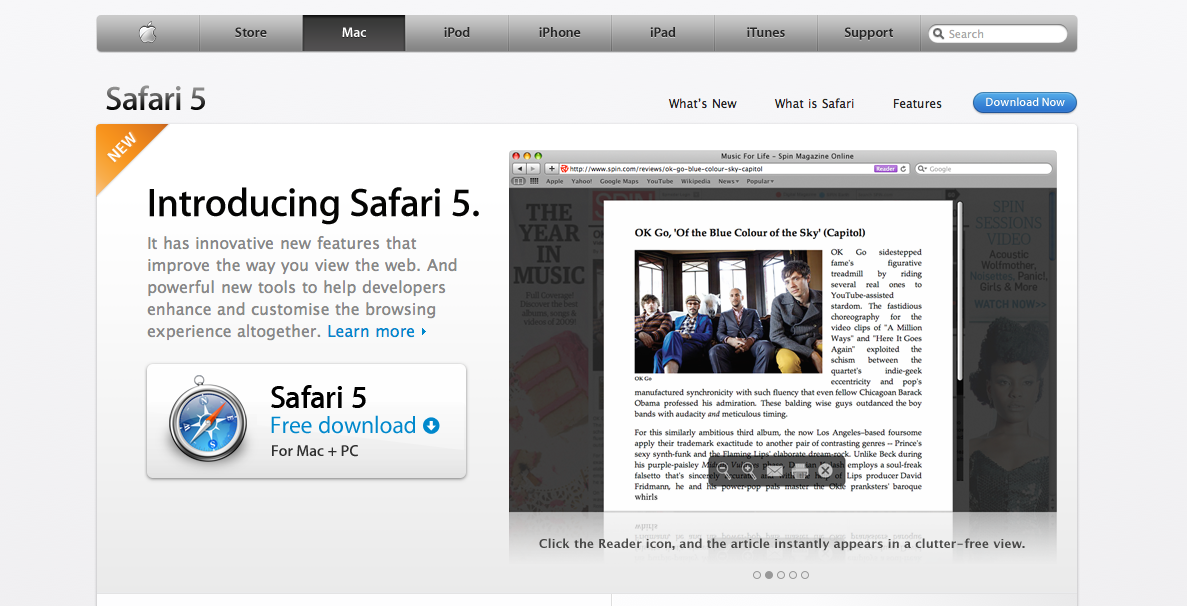Click the Apple logo in the navigation bar
The height and width of the screenshot is (606, 1187).
[148, 33]
